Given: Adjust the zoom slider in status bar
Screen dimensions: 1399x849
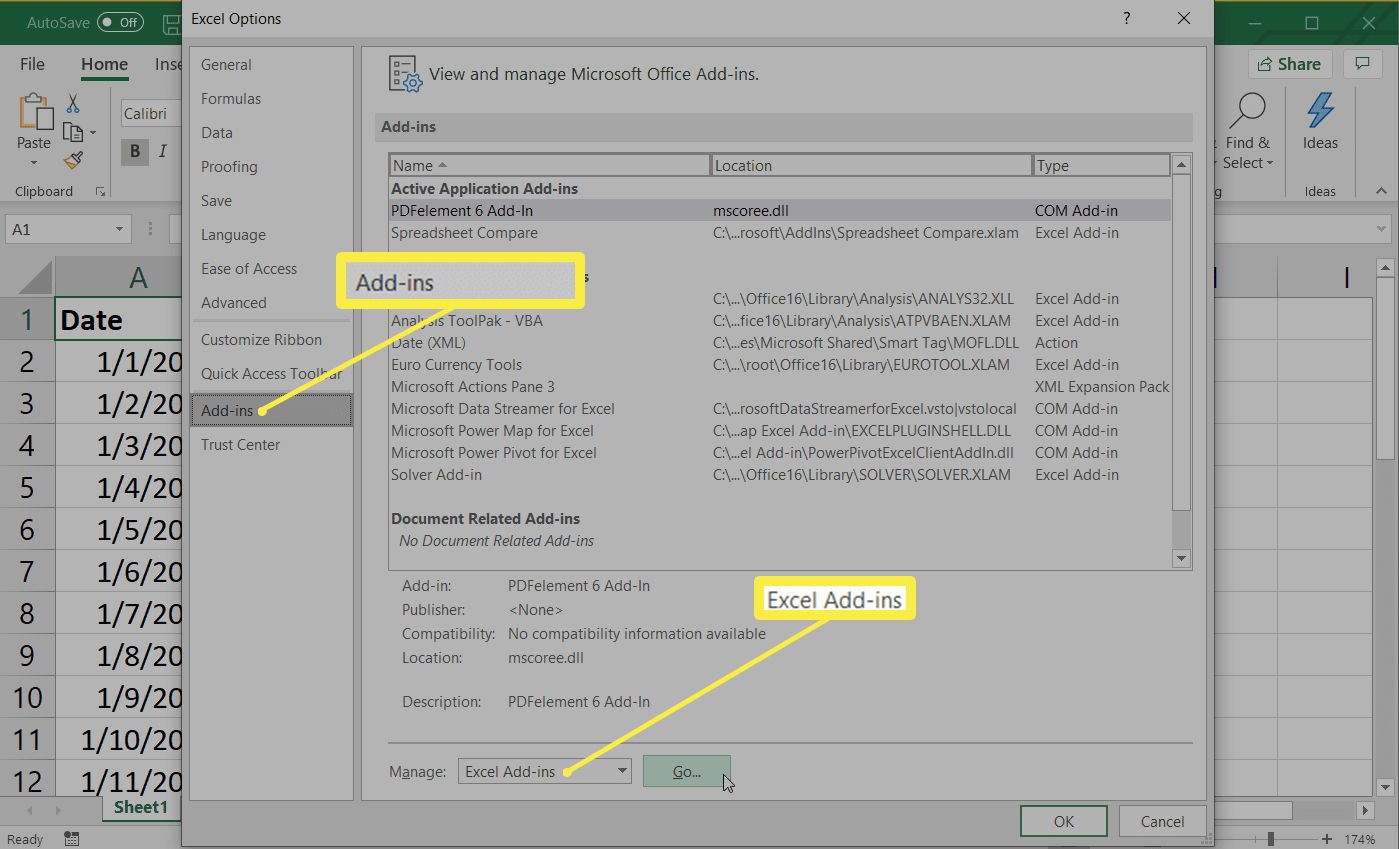Looking at the screenshot, I should 1271,839.
